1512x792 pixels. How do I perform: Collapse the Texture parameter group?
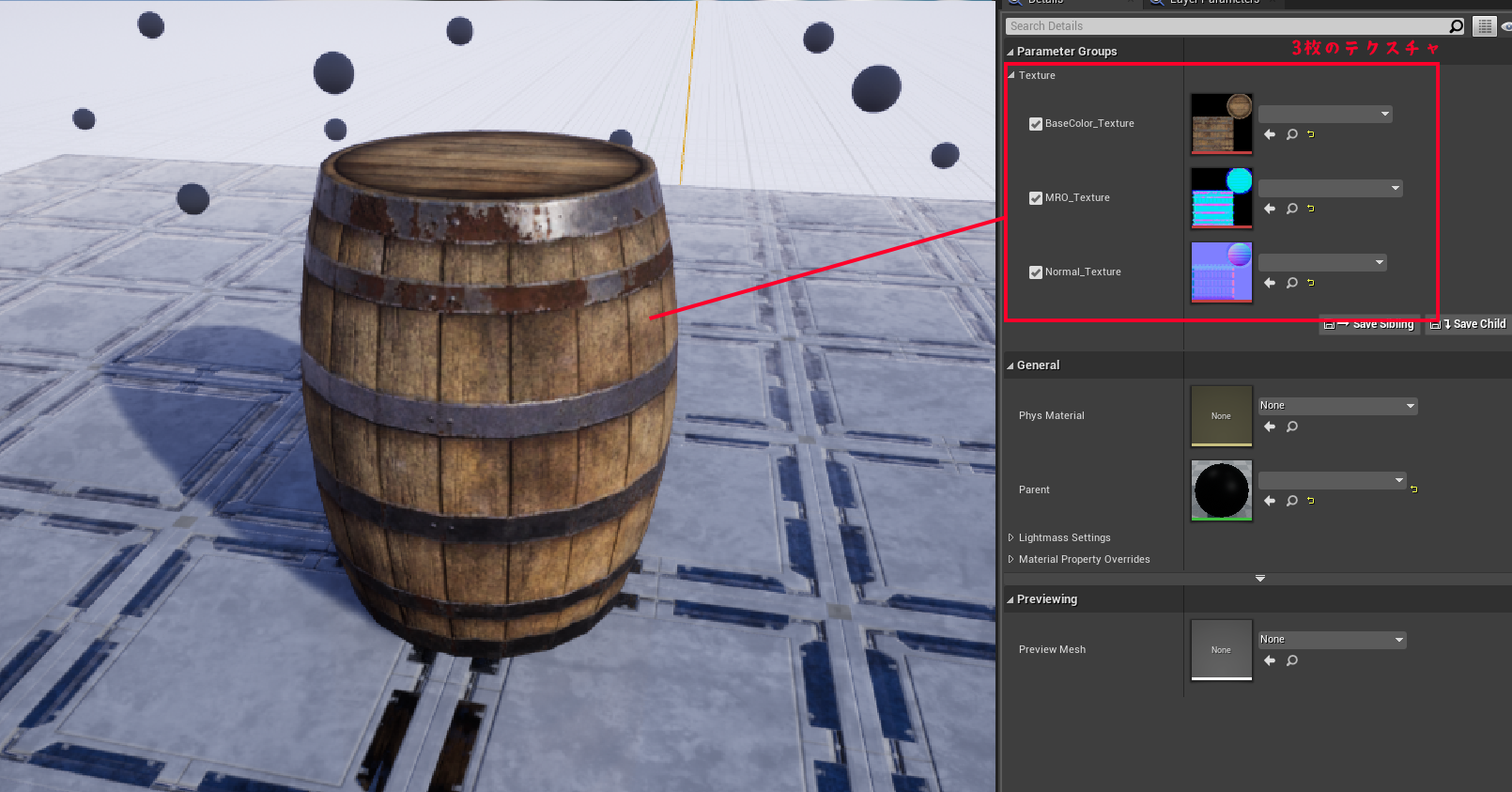tap(1011, 75)
